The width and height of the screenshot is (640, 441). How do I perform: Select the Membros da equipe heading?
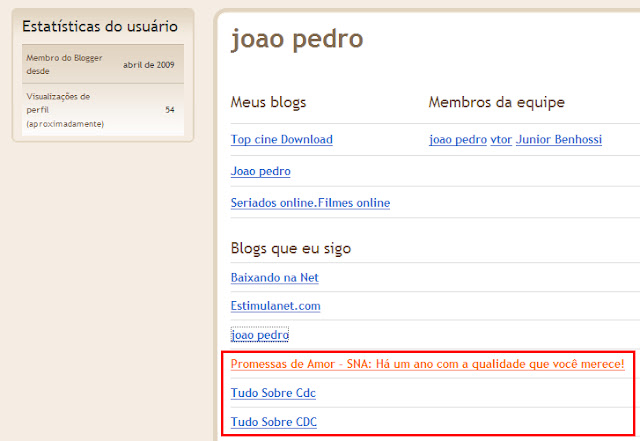(x=496, y=102)
